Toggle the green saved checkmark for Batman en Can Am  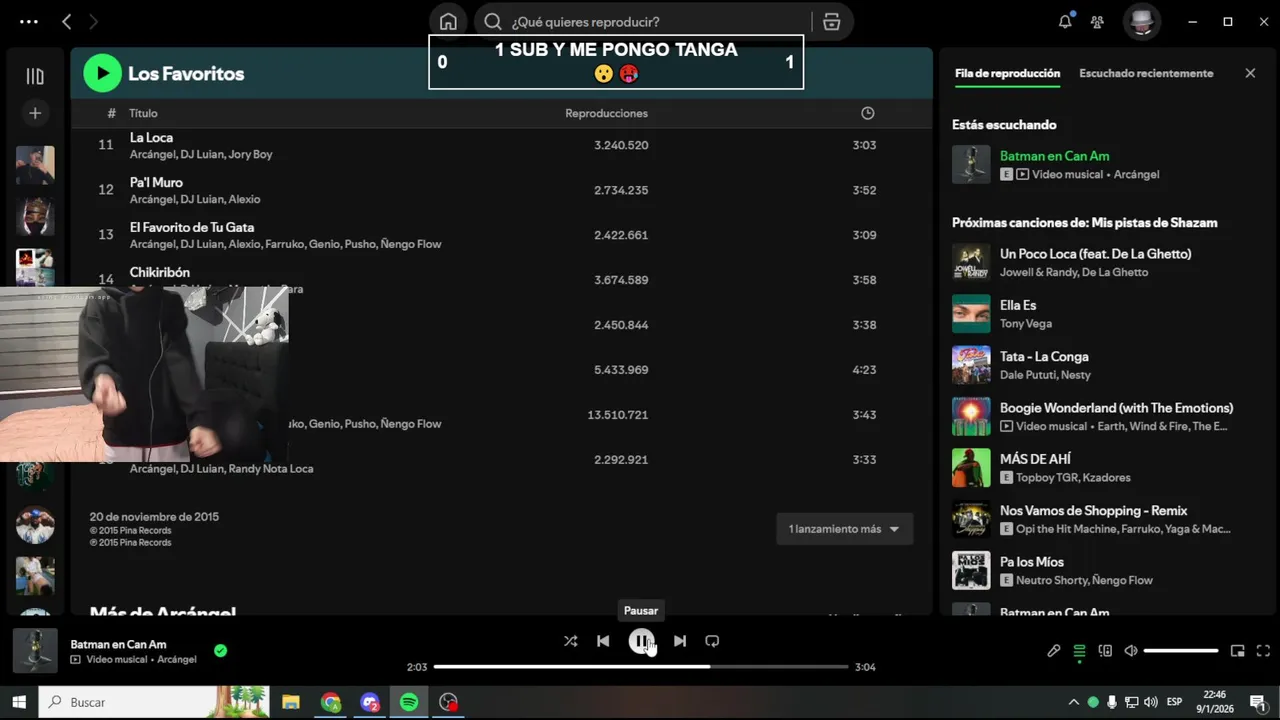click(220, 651)
